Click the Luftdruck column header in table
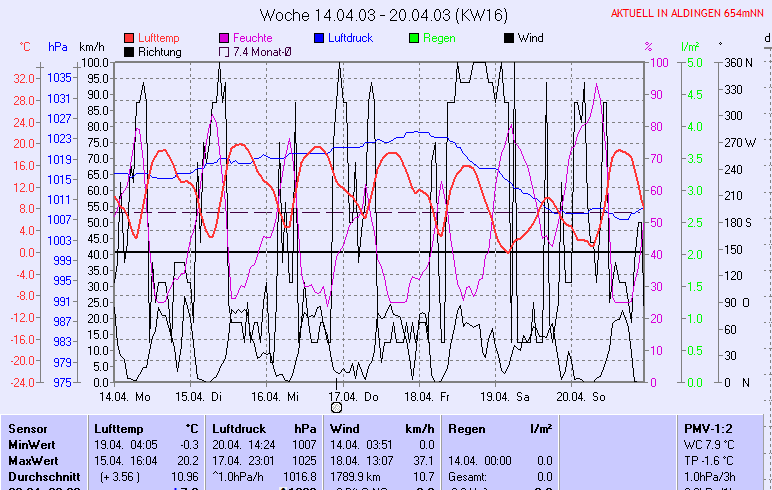This screenshot has width=772, height=490. pos(237,427)
